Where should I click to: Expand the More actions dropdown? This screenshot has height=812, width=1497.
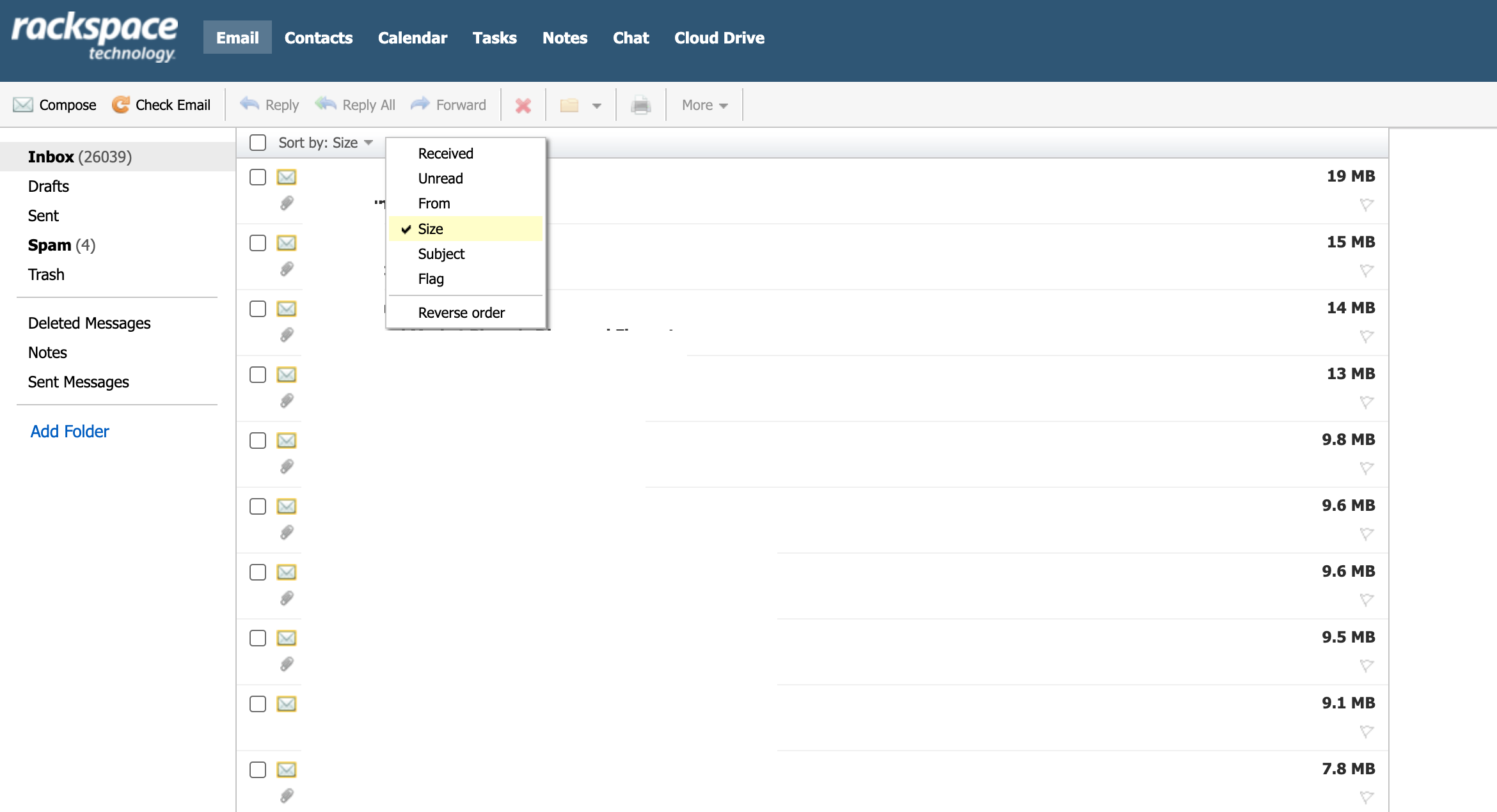pyautogui.click(x=704, y=105)
